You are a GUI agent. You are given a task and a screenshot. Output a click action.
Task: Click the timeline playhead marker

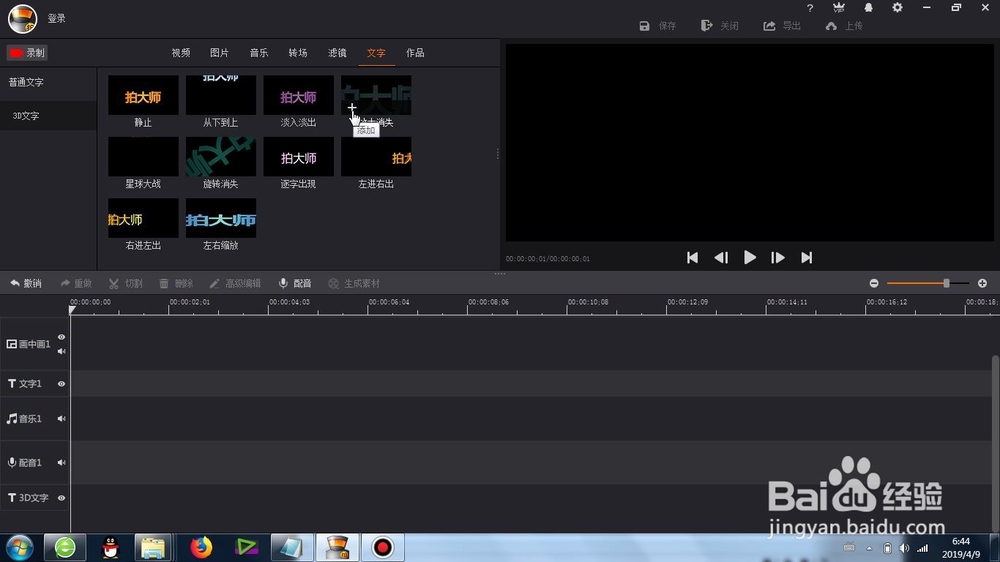72,310
